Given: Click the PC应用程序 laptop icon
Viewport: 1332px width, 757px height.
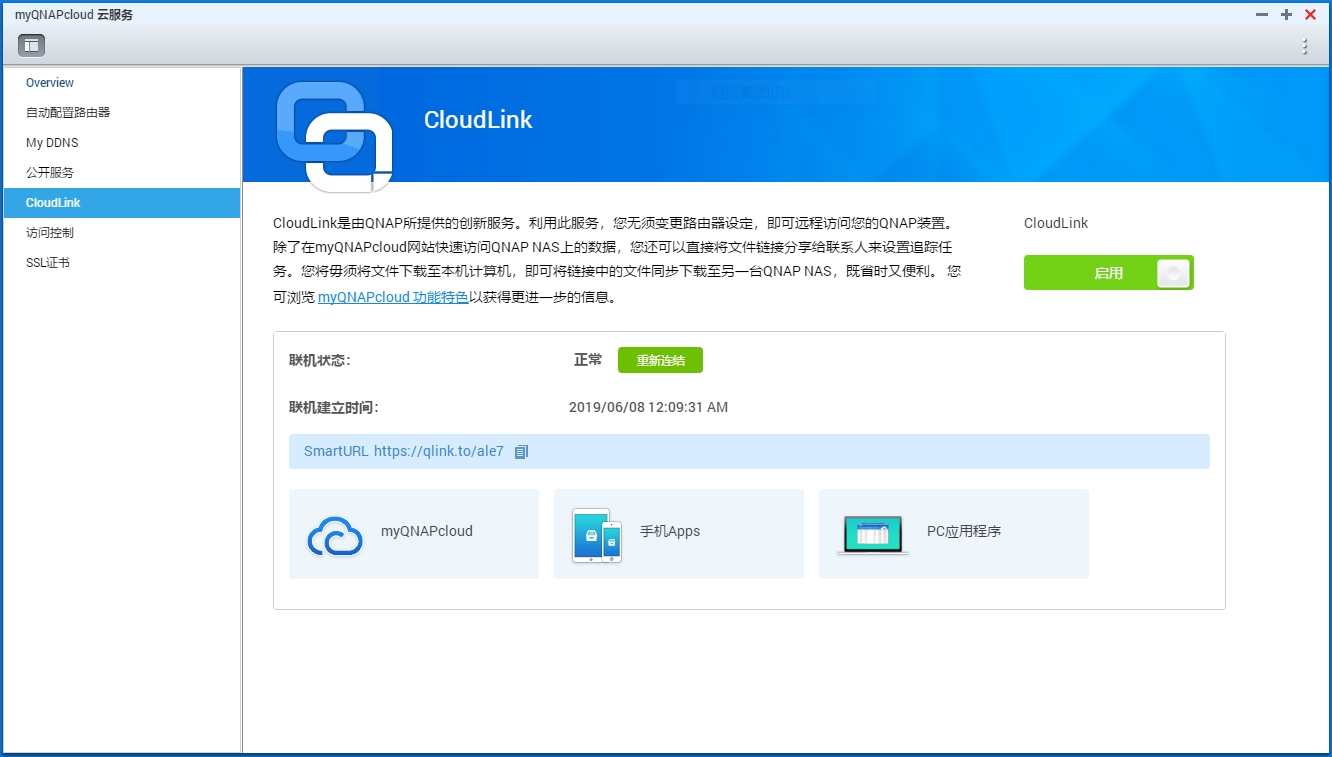Looking at the screenshot, I should pos(872,535).
